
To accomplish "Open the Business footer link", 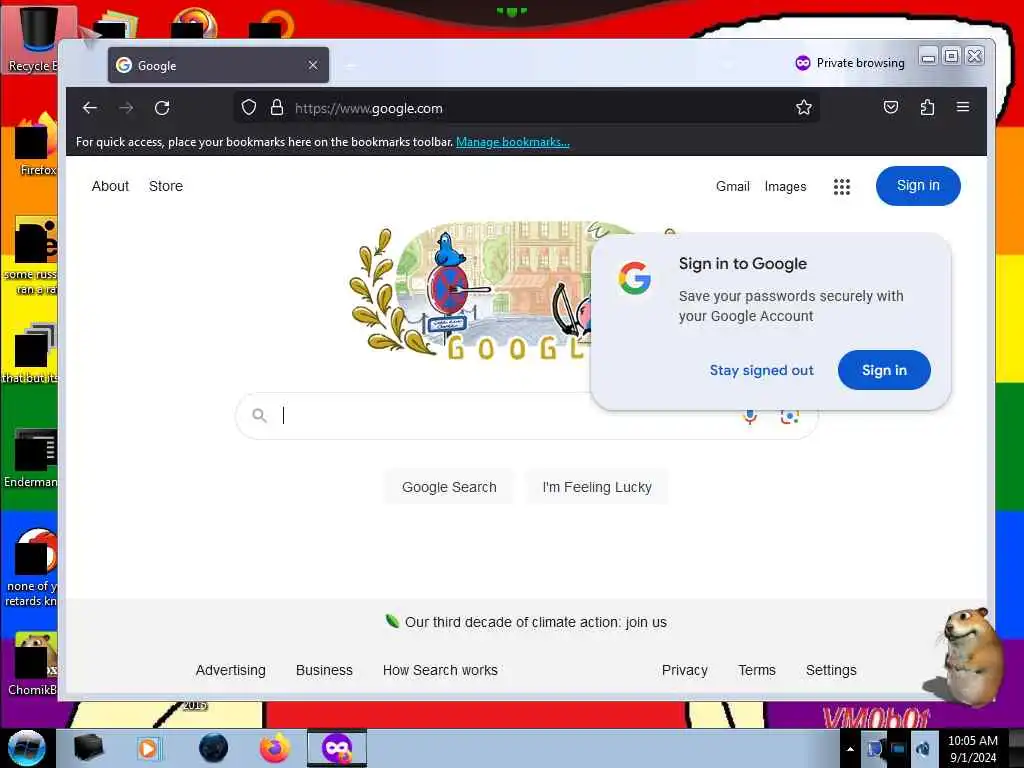I will pyautogui.click(x=324, y=670).
